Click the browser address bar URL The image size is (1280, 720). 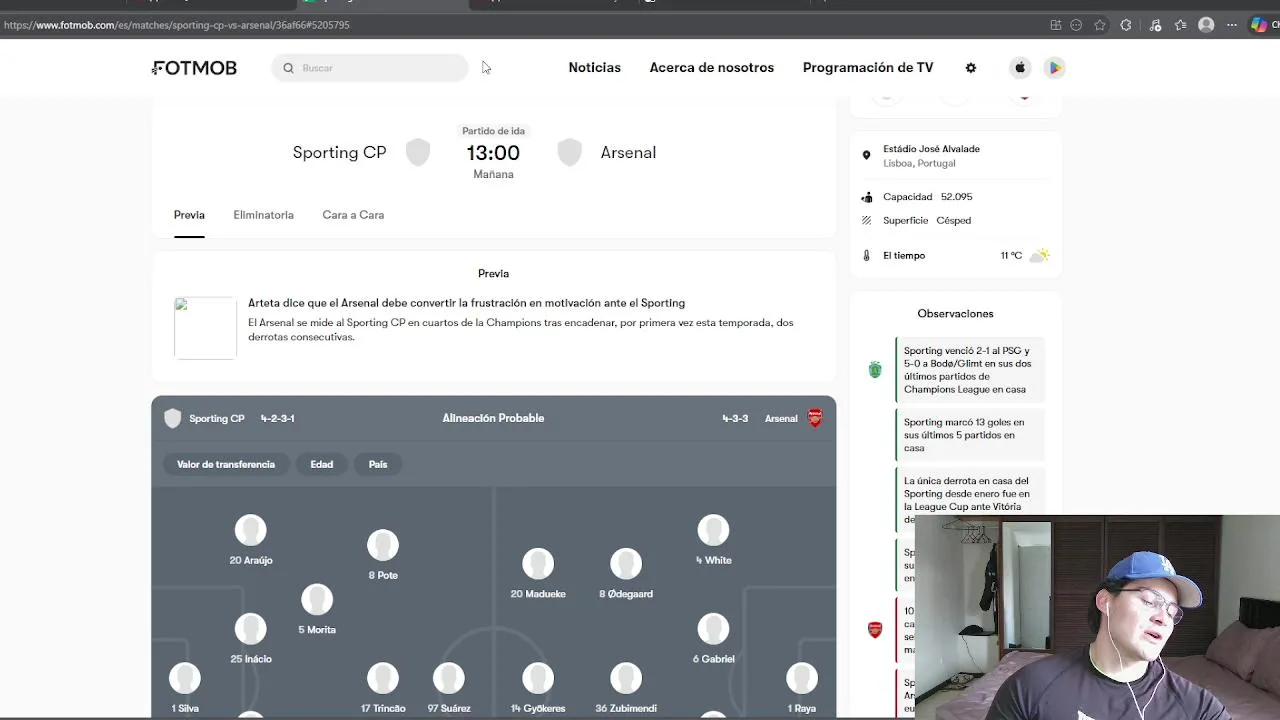pyautogui.click(x=177, y=25)
